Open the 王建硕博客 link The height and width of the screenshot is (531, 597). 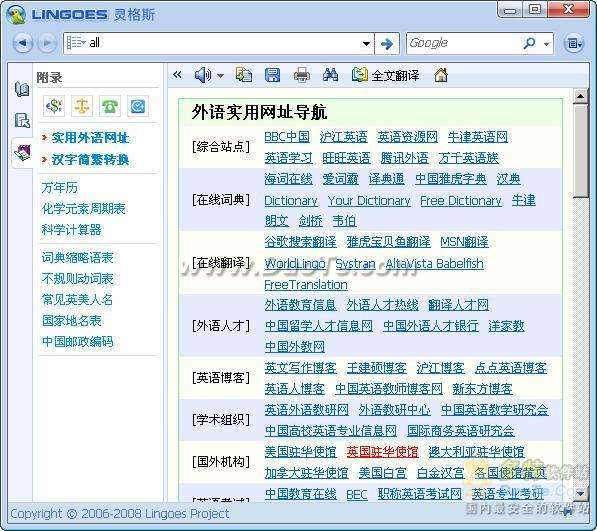377,368
